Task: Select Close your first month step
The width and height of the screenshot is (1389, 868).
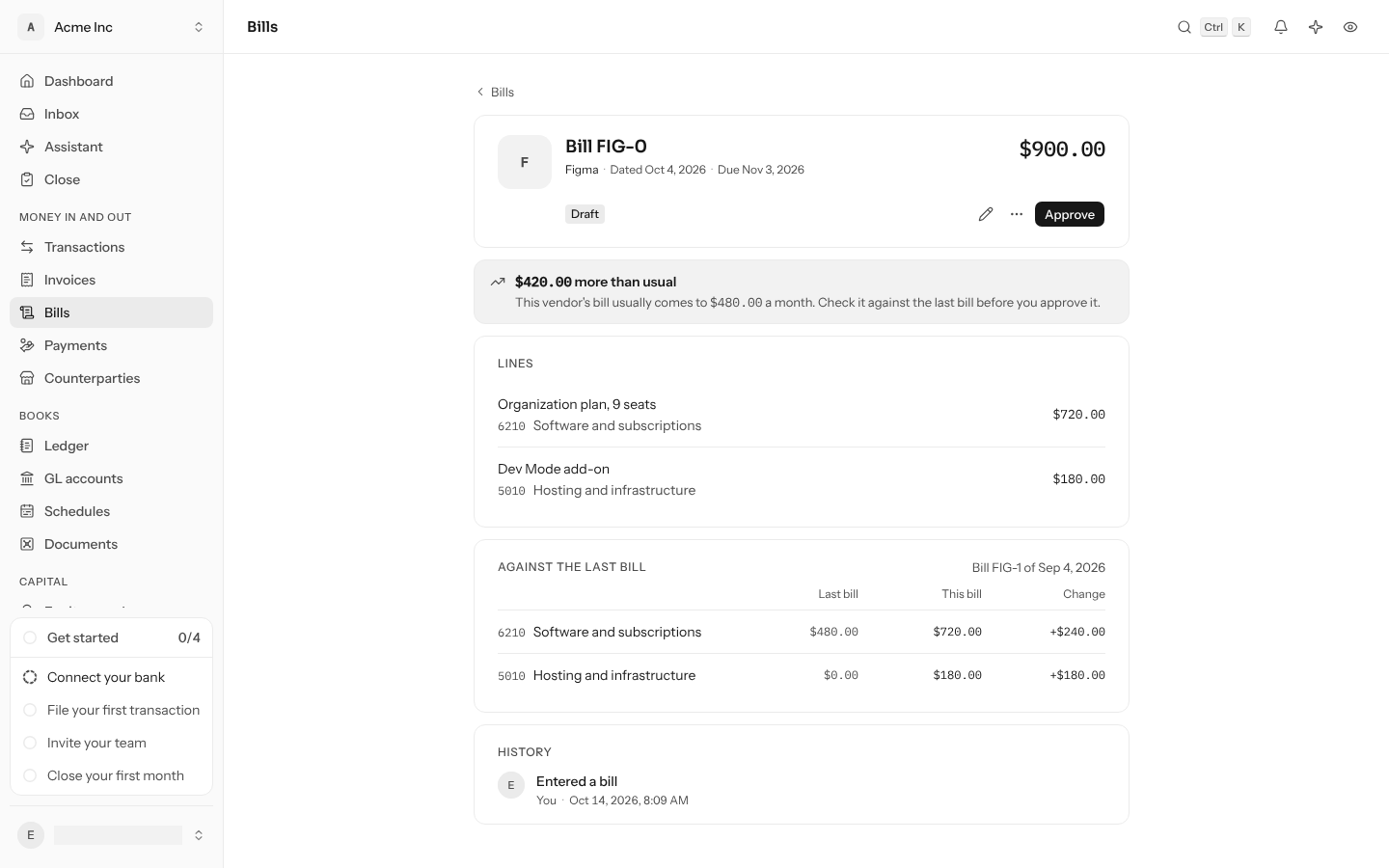Action: click(112, 775)
